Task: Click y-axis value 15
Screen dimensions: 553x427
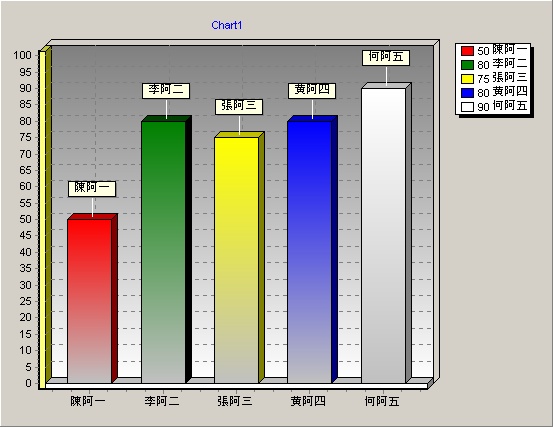Action: pos(25,334)
